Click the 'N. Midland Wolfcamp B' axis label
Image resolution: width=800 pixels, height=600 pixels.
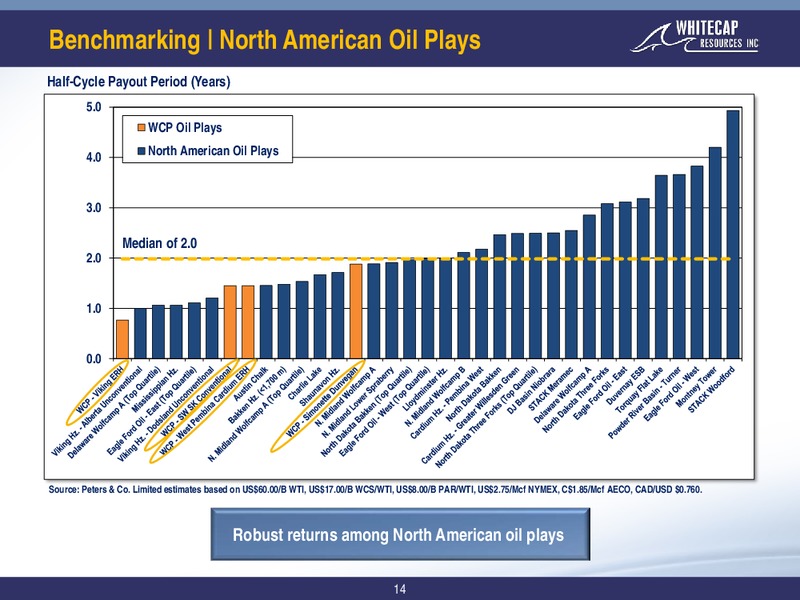coord(435,396)
